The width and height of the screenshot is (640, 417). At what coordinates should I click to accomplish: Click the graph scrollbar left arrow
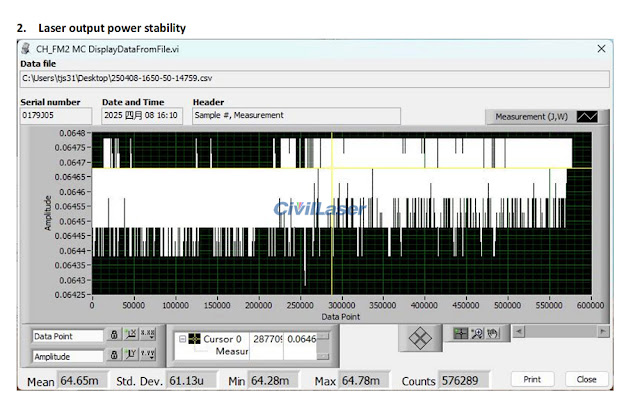pos(519,331)
